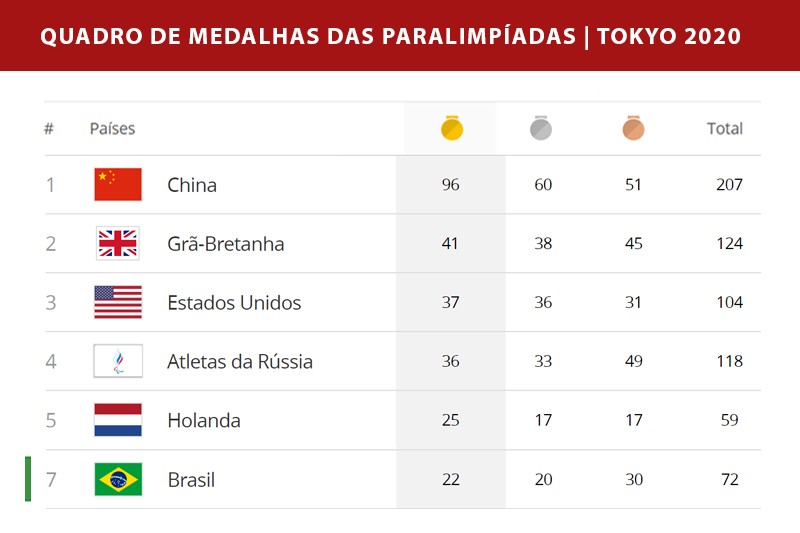800x533 pixels.
Task: Click the China flag icon
Action: coord(118,184)
